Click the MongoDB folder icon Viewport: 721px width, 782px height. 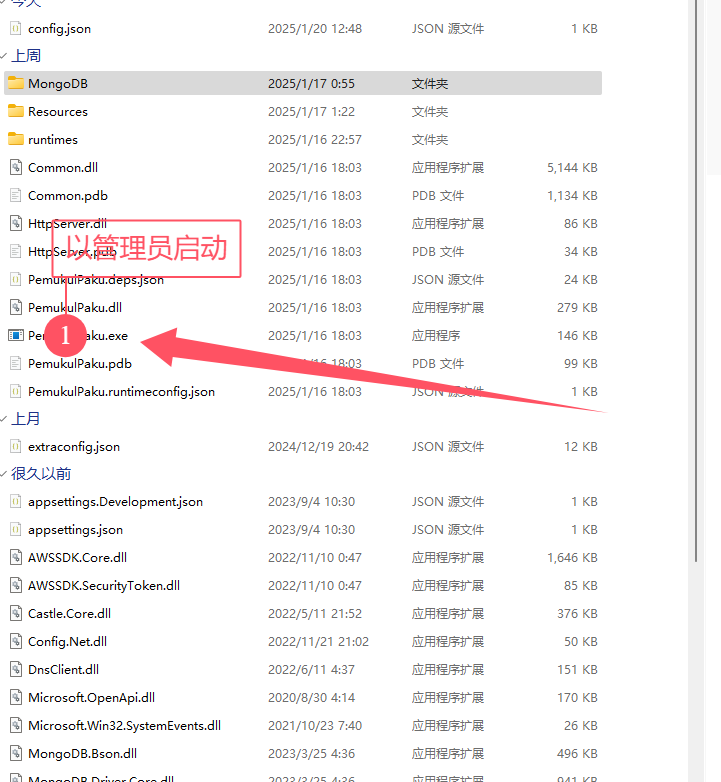tap(15, 83)
